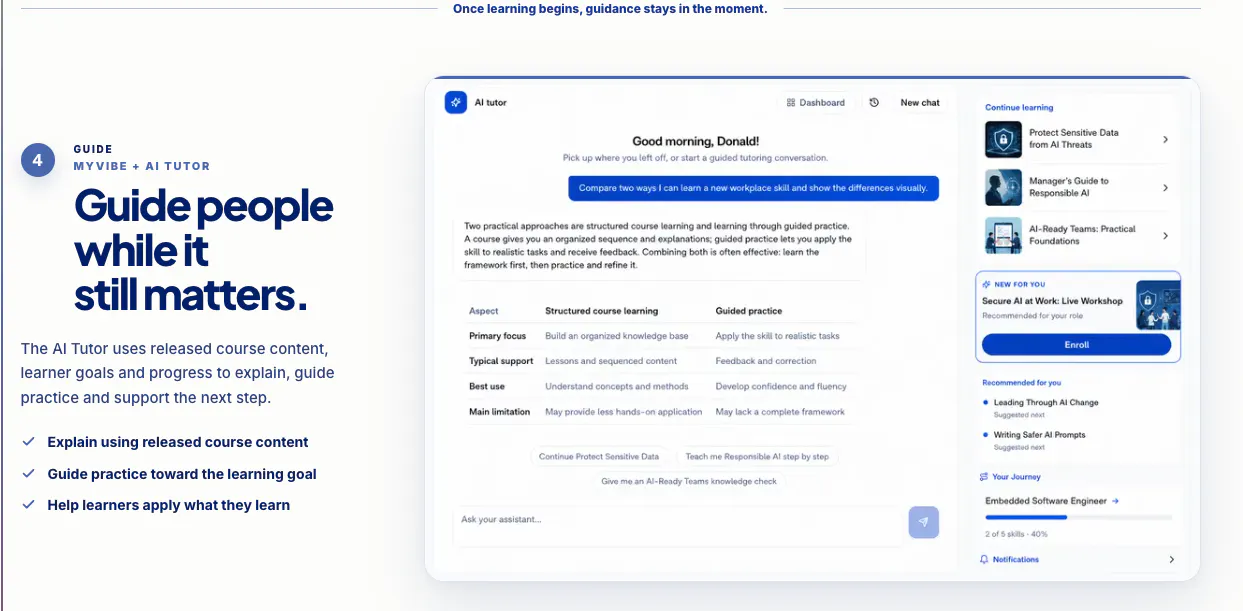Select the Build an organized knowledge base cell
Screen dimensions: 1243x611
pyautogui.click(x=617, y=336)
